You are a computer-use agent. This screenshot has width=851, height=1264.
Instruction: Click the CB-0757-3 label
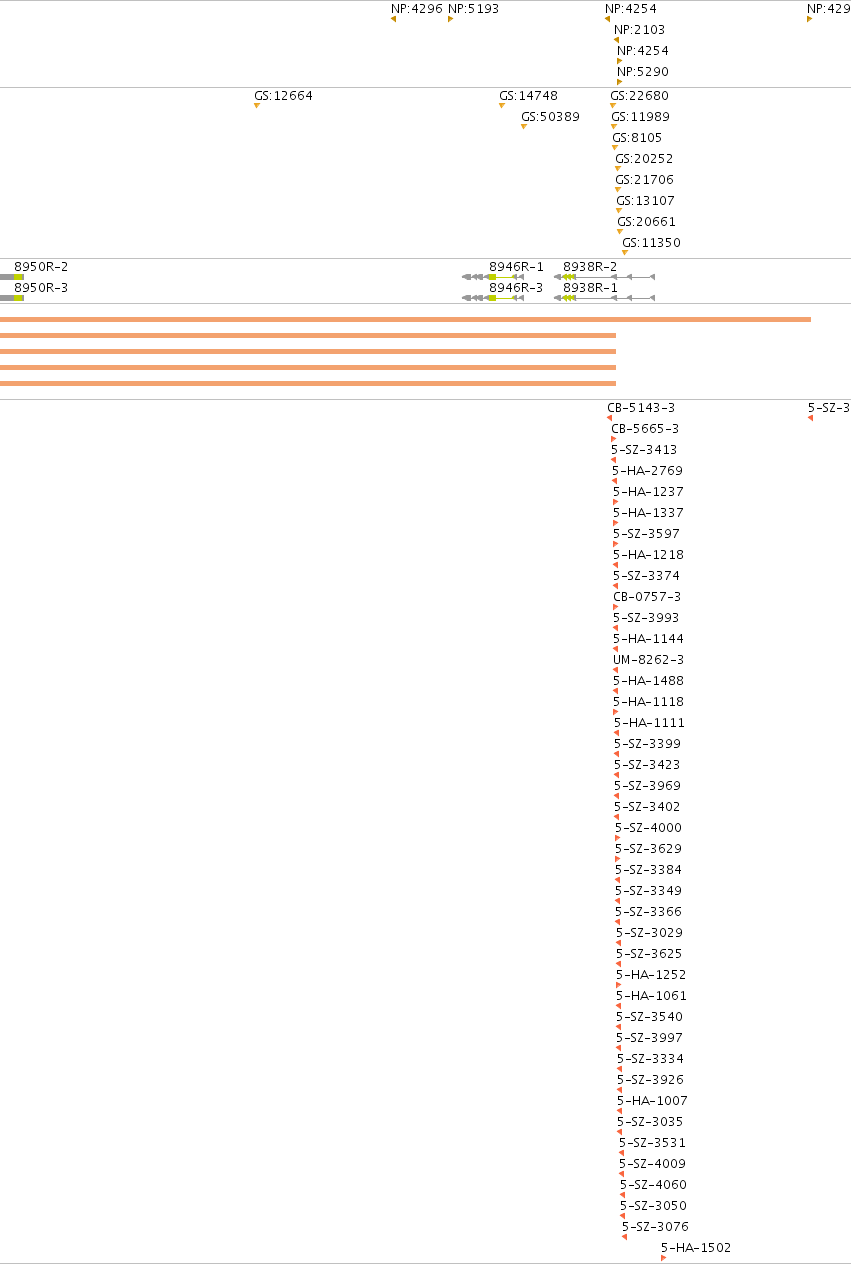[x=647, y=597]
